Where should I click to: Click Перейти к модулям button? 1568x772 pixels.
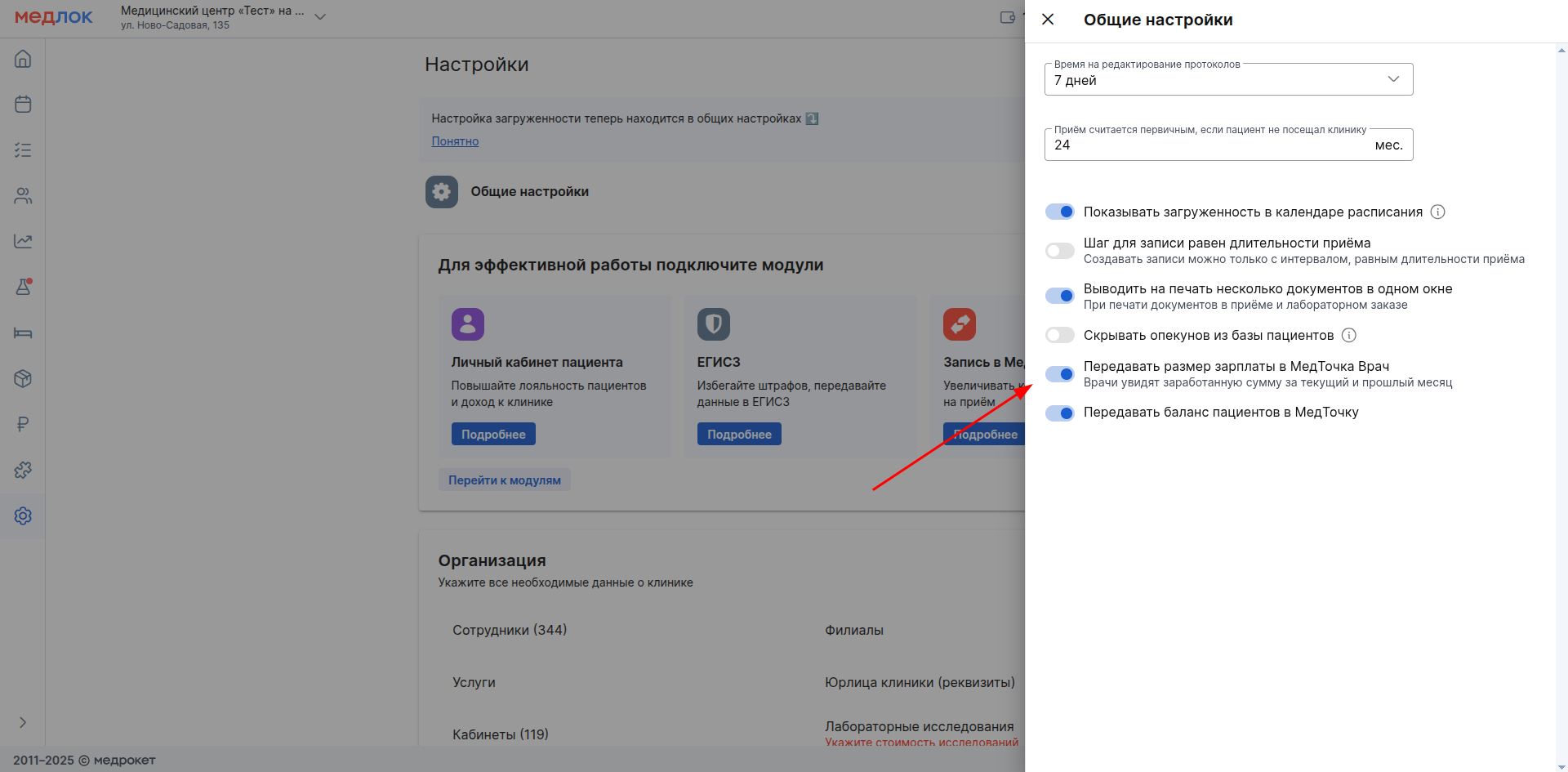(504, 480)
